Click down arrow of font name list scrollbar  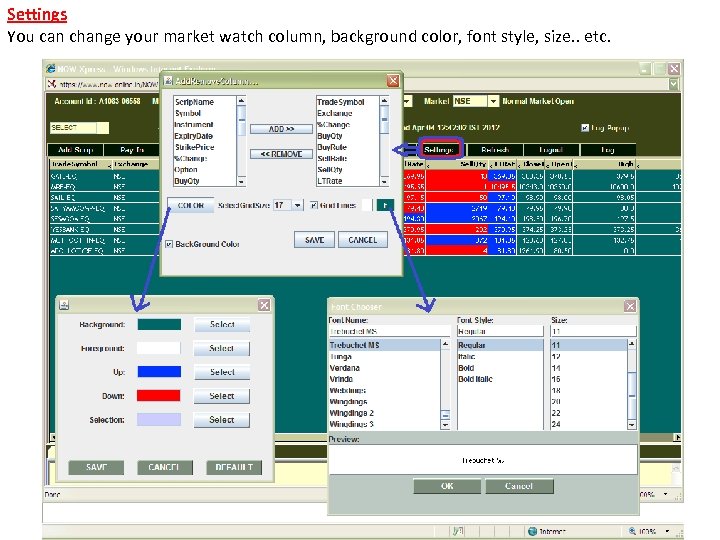(x=445, y=425)
